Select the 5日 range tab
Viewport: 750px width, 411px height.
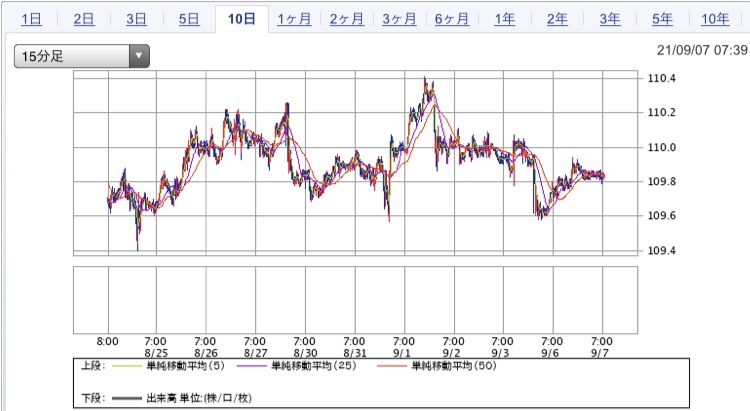tap(189, 19)
